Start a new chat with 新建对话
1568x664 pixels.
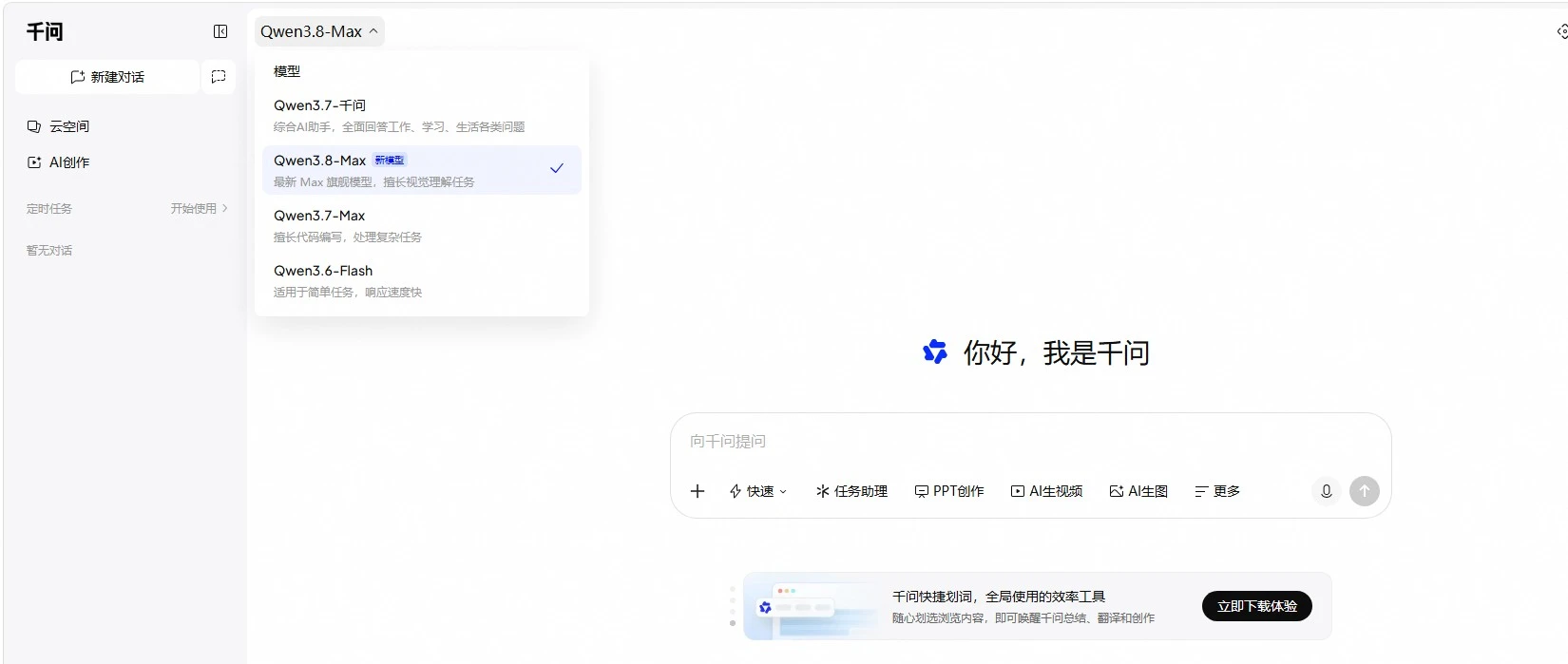(x=107, y=77)
